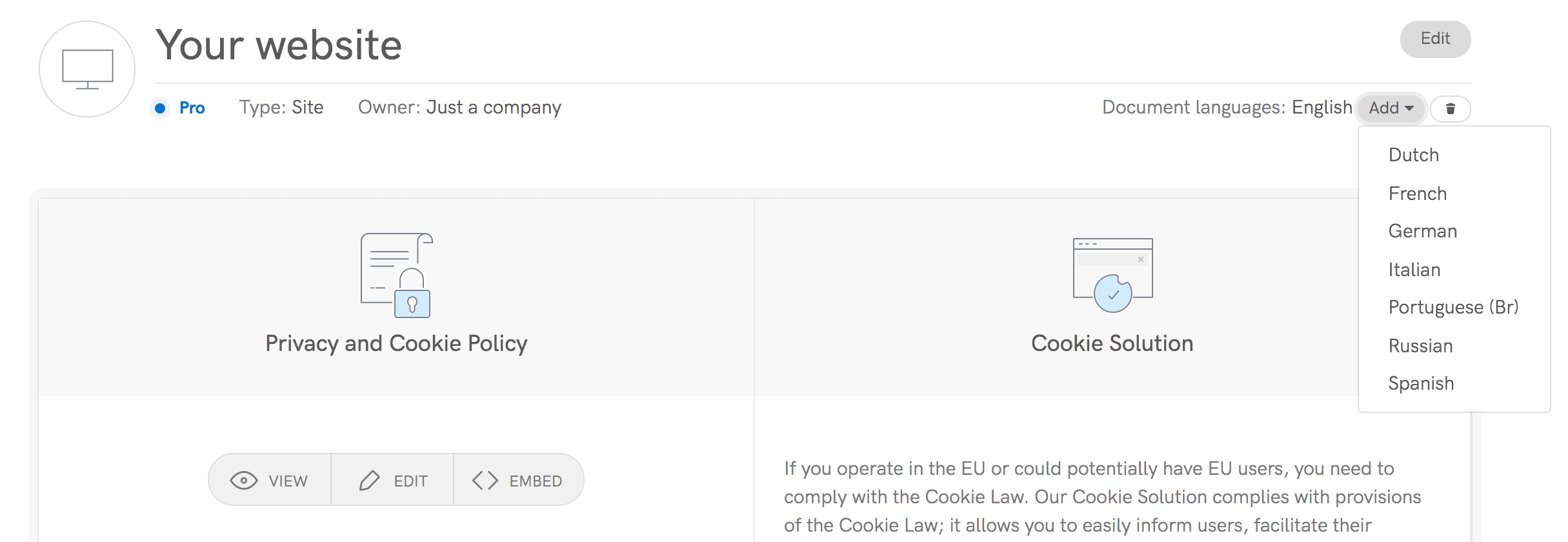Click the Cookie Solution heading

click(1112, 343)
